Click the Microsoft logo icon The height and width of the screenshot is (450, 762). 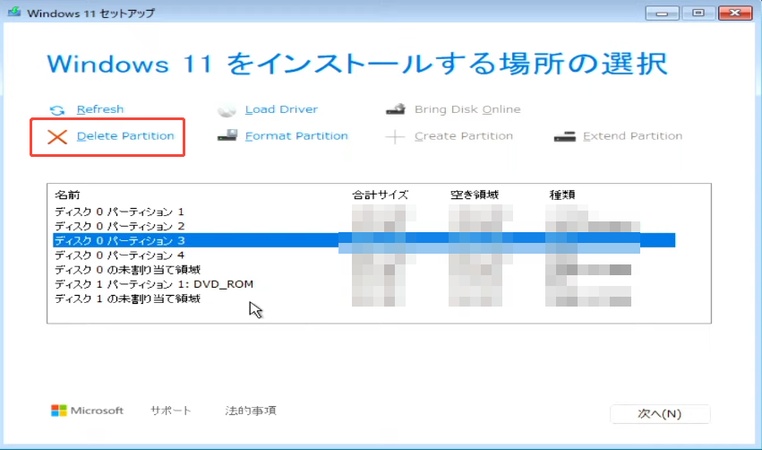pyautogui.click(x=59, y=411)
